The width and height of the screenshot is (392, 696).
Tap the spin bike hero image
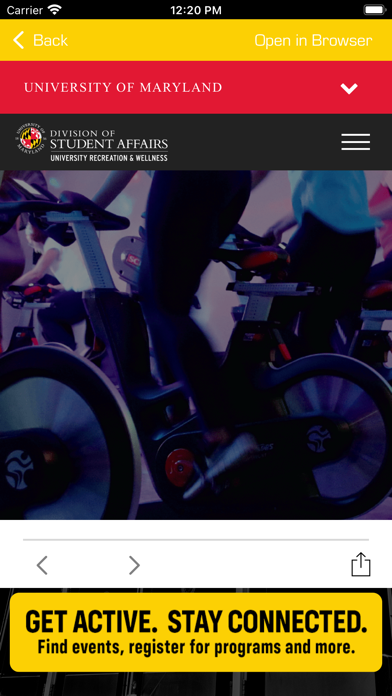pyautogui.click(x=196, y=345)
